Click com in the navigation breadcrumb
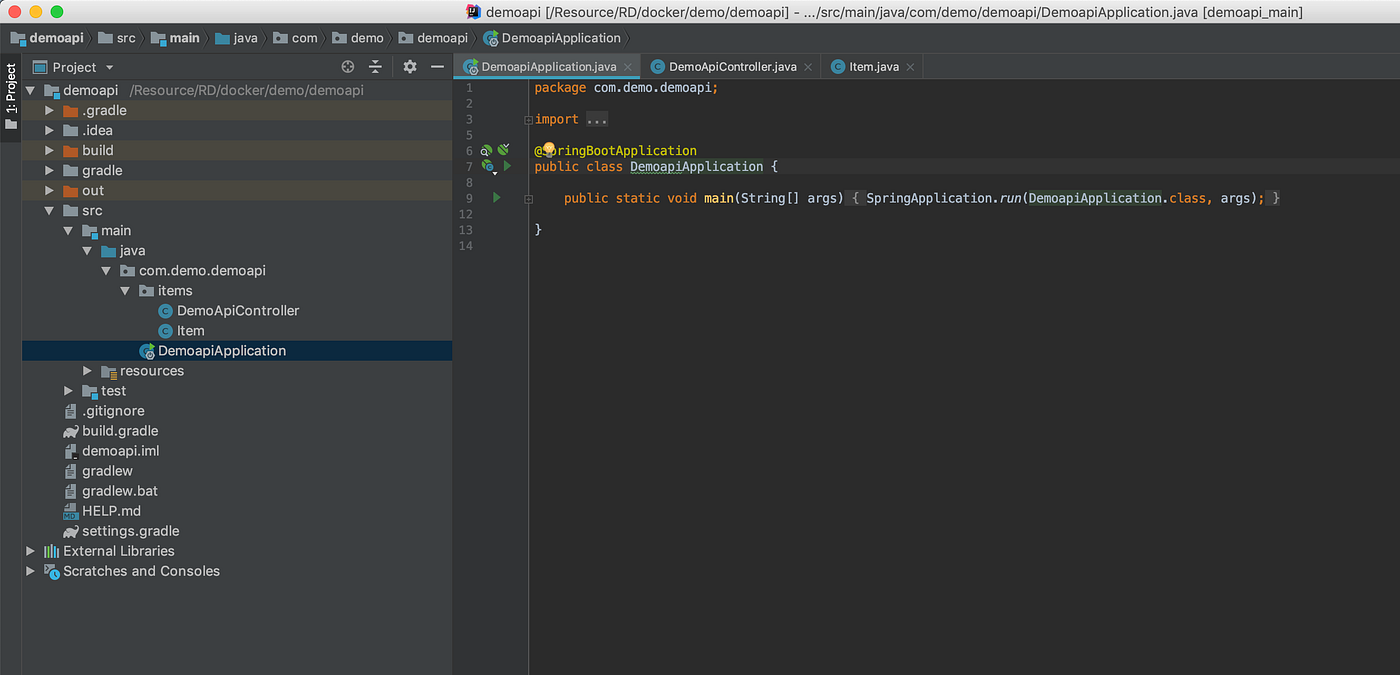Viewport: 1400px width, 675px height. (x=296, y=38)
